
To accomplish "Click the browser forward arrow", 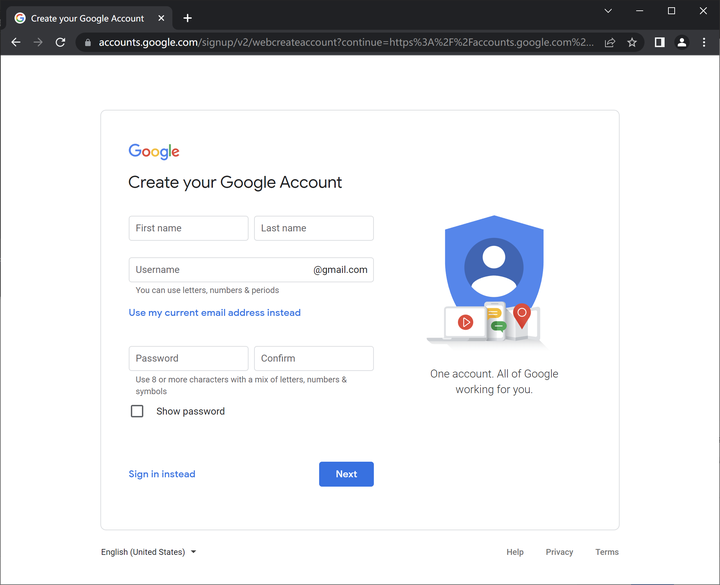I will click(x=38, y=42).
